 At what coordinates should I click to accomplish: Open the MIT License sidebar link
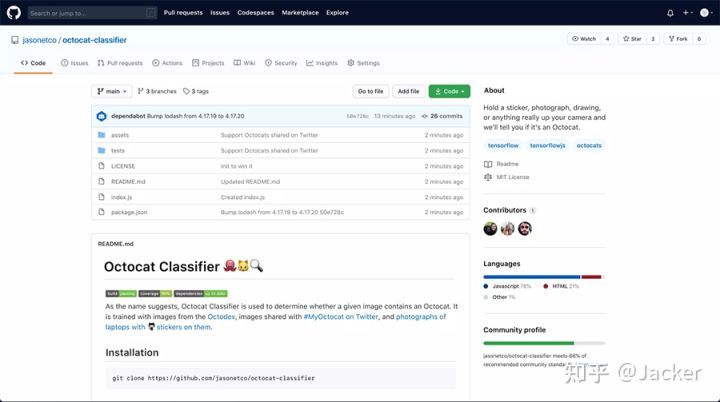click(506, 177)
